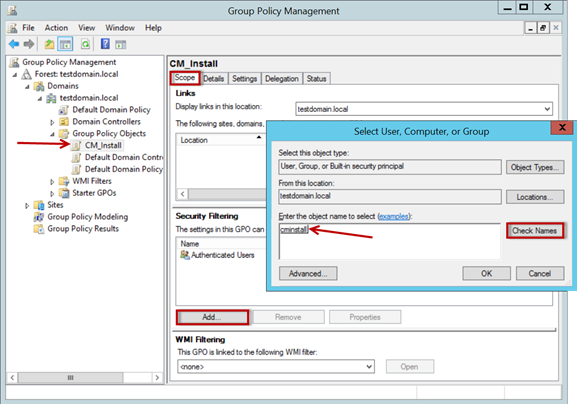
Task: Collapse the Forest: testdomain.local node
Action: coord(15,75)
